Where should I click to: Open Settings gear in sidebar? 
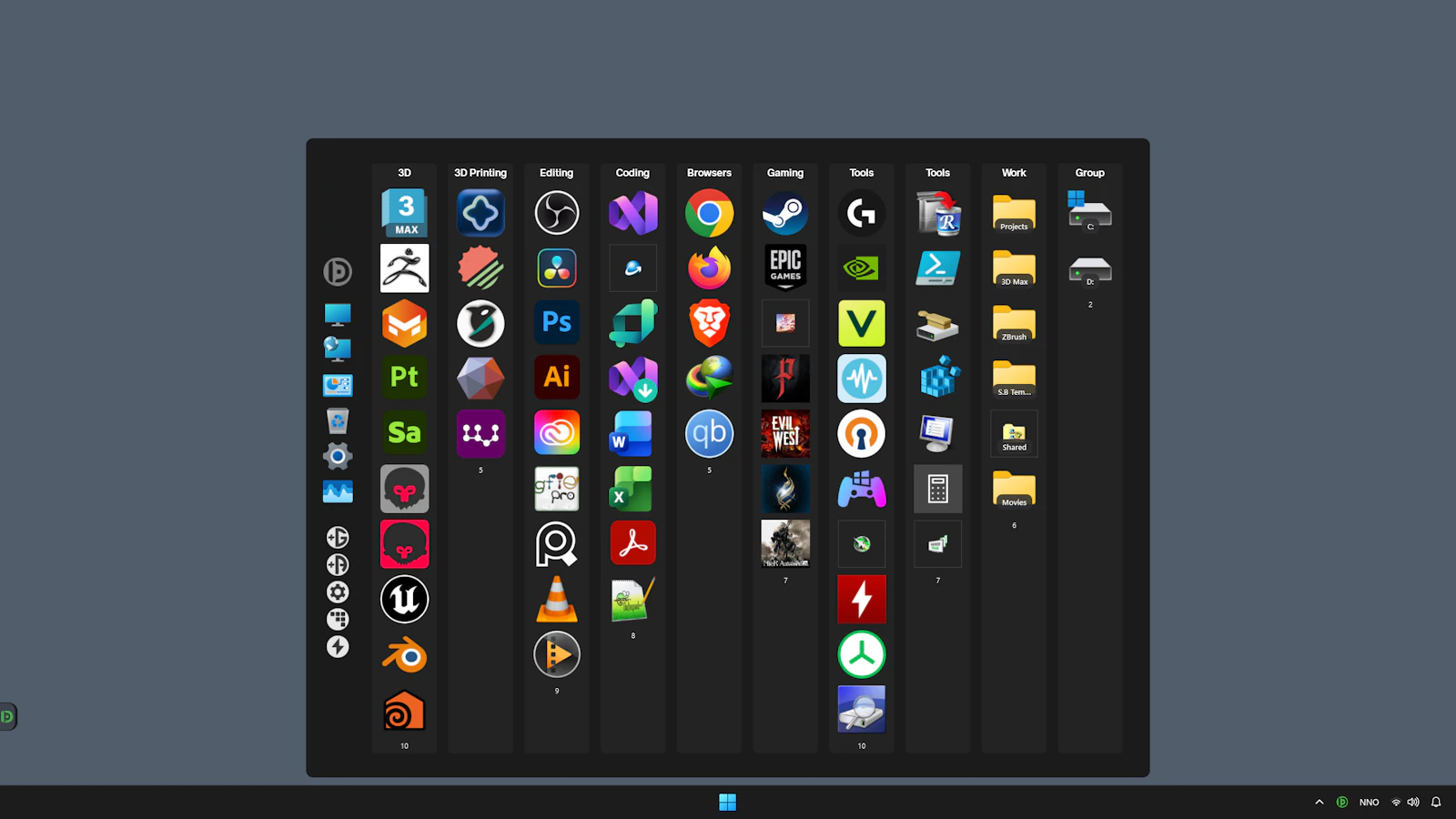point(338,456)
